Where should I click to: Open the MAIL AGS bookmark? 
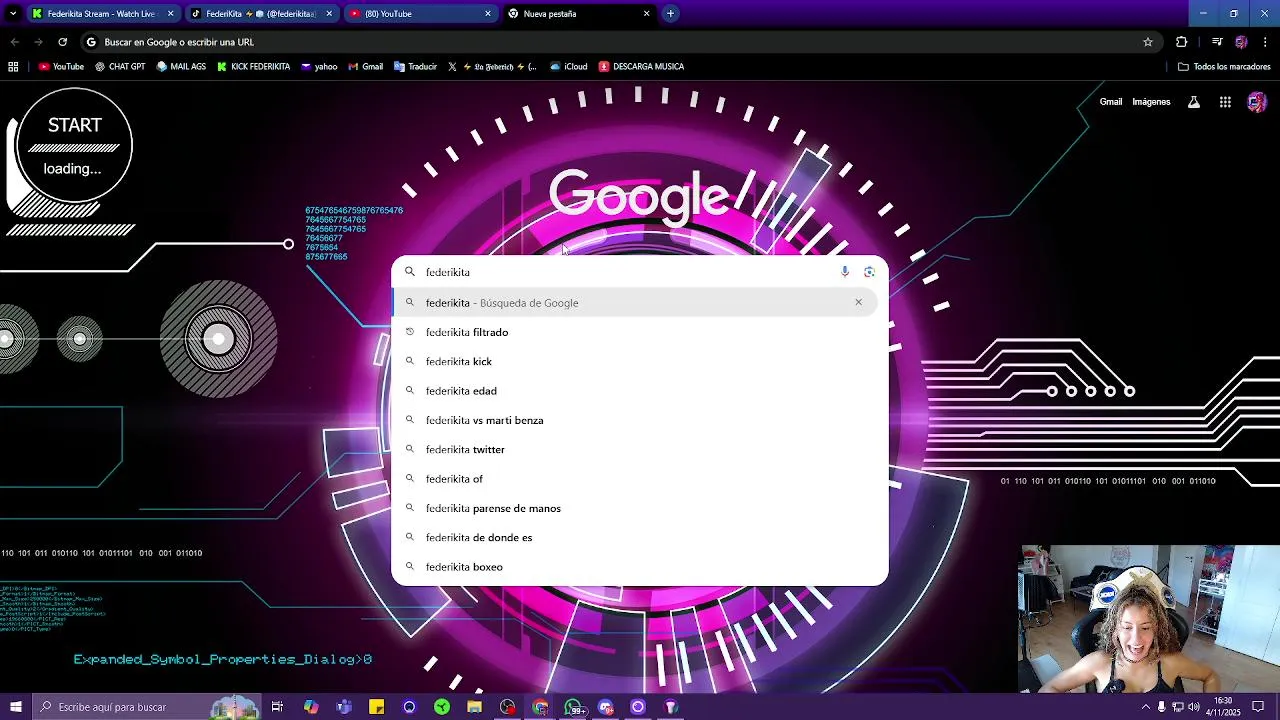click(x=181, y=67)
